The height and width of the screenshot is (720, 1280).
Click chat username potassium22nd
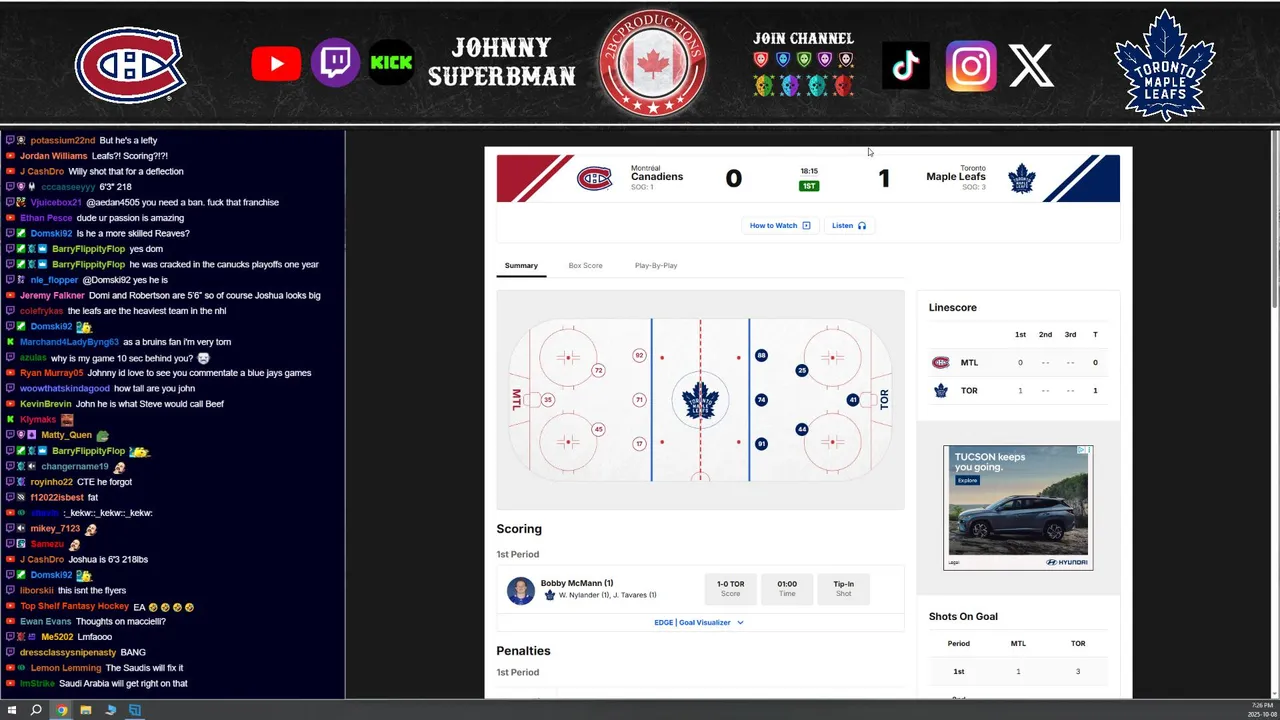tap(63, 140)
